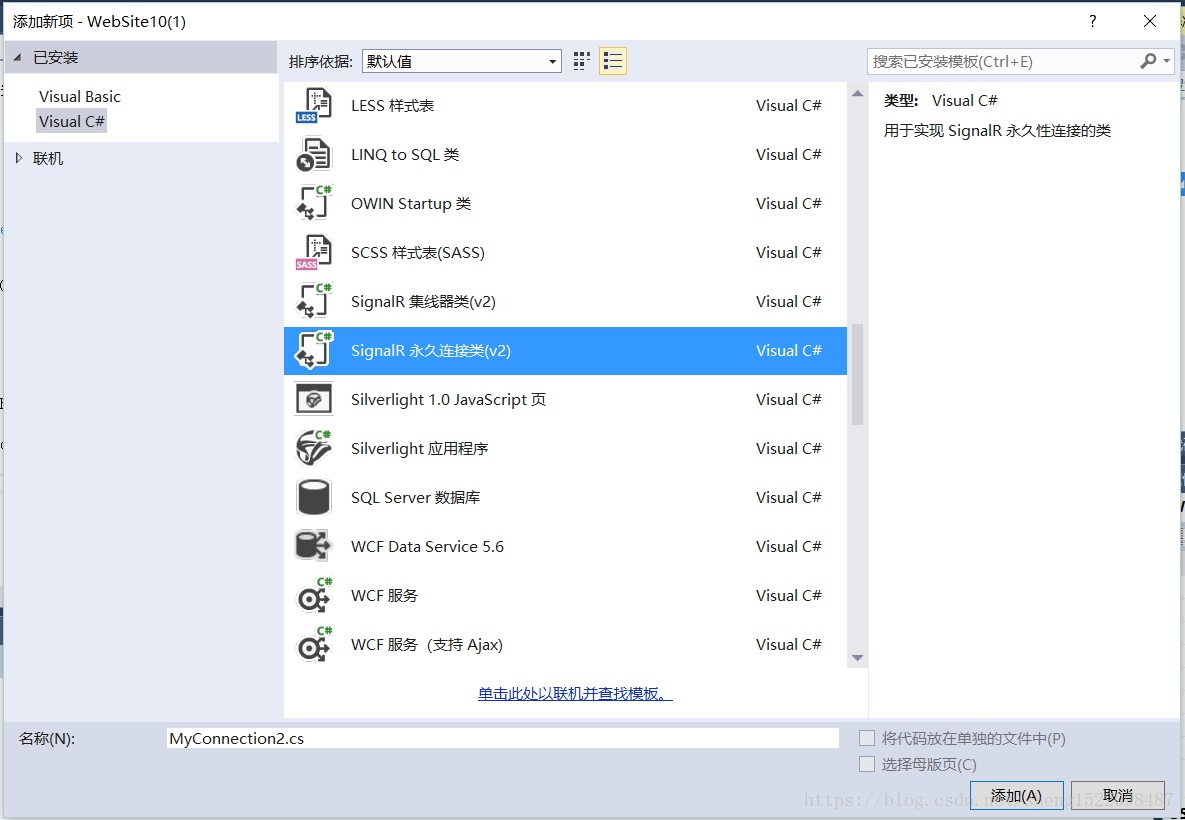Select the LESS 样式表 row text
1185x820 pixels.
tap(392, 106)
